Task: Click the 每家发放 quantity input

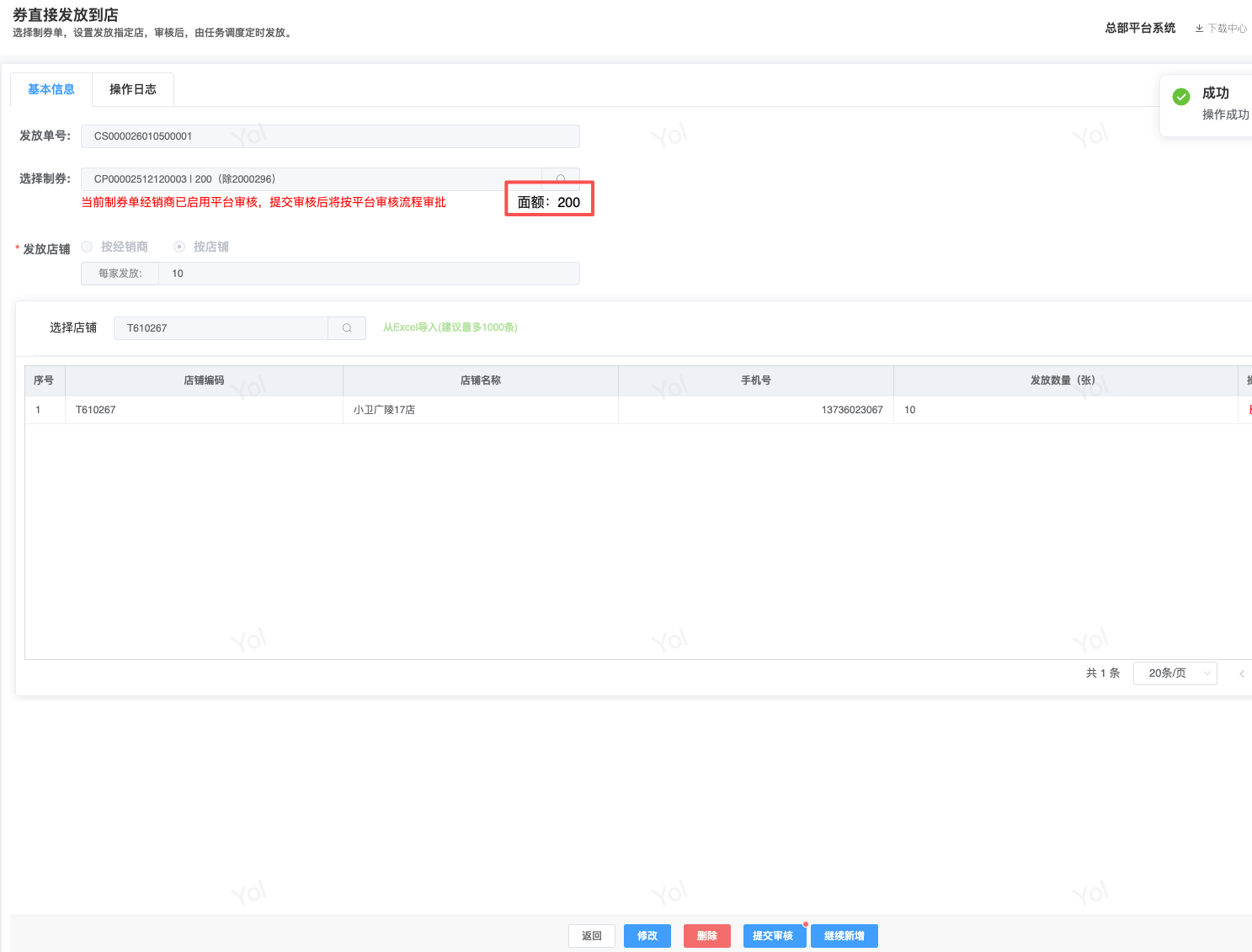Action: coord(369,274)
